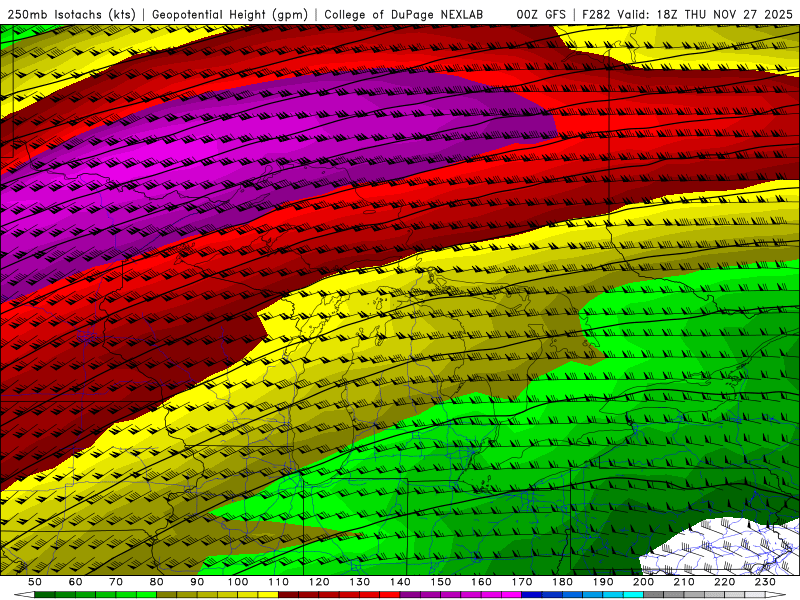The height and width of the screenshot is (600, 800).
Task: Click the '220' legend value
Action: pos(724,582)
